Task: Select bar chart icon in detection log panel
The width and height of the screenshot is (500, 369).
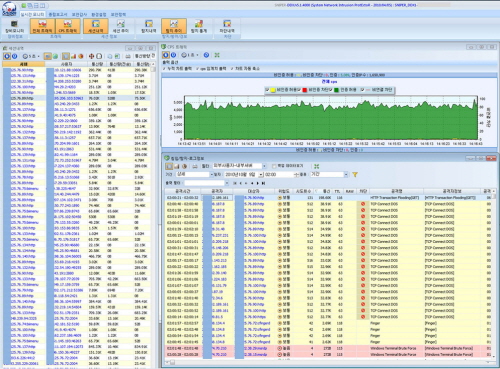Action: [177, 166]
